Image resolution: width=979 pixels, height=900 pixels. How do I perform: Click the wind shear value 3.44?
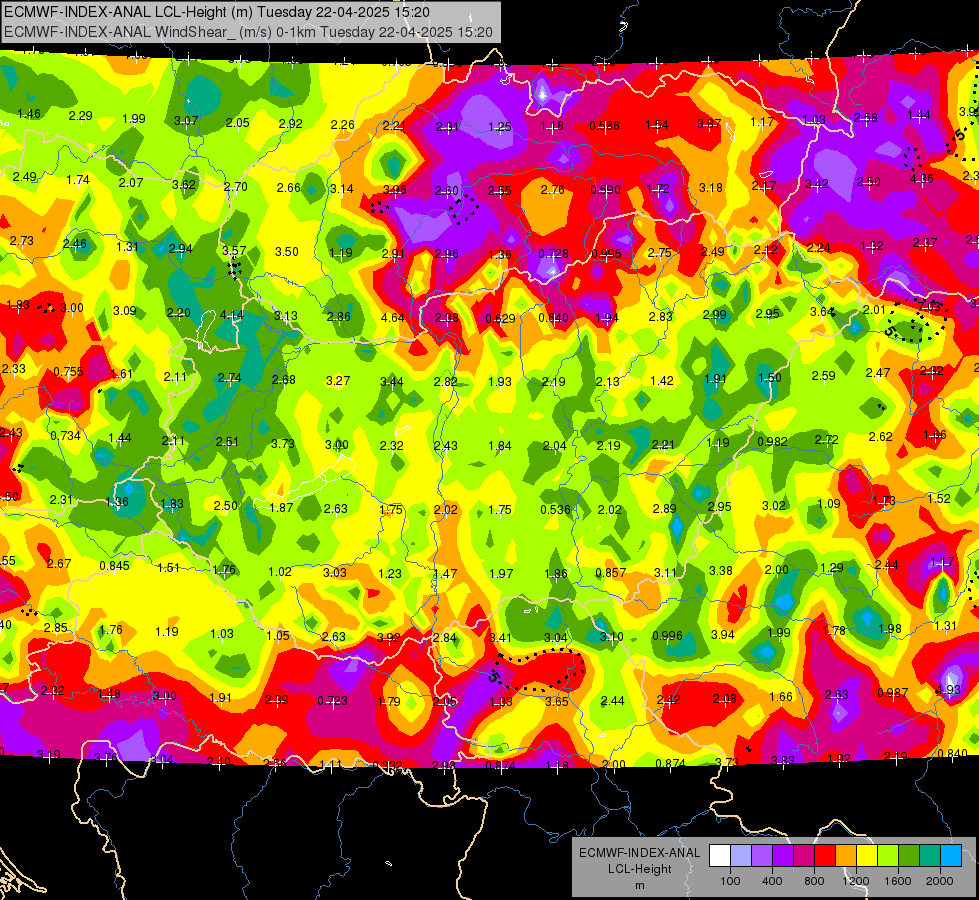pyautogui.click(x=391, y=381)
